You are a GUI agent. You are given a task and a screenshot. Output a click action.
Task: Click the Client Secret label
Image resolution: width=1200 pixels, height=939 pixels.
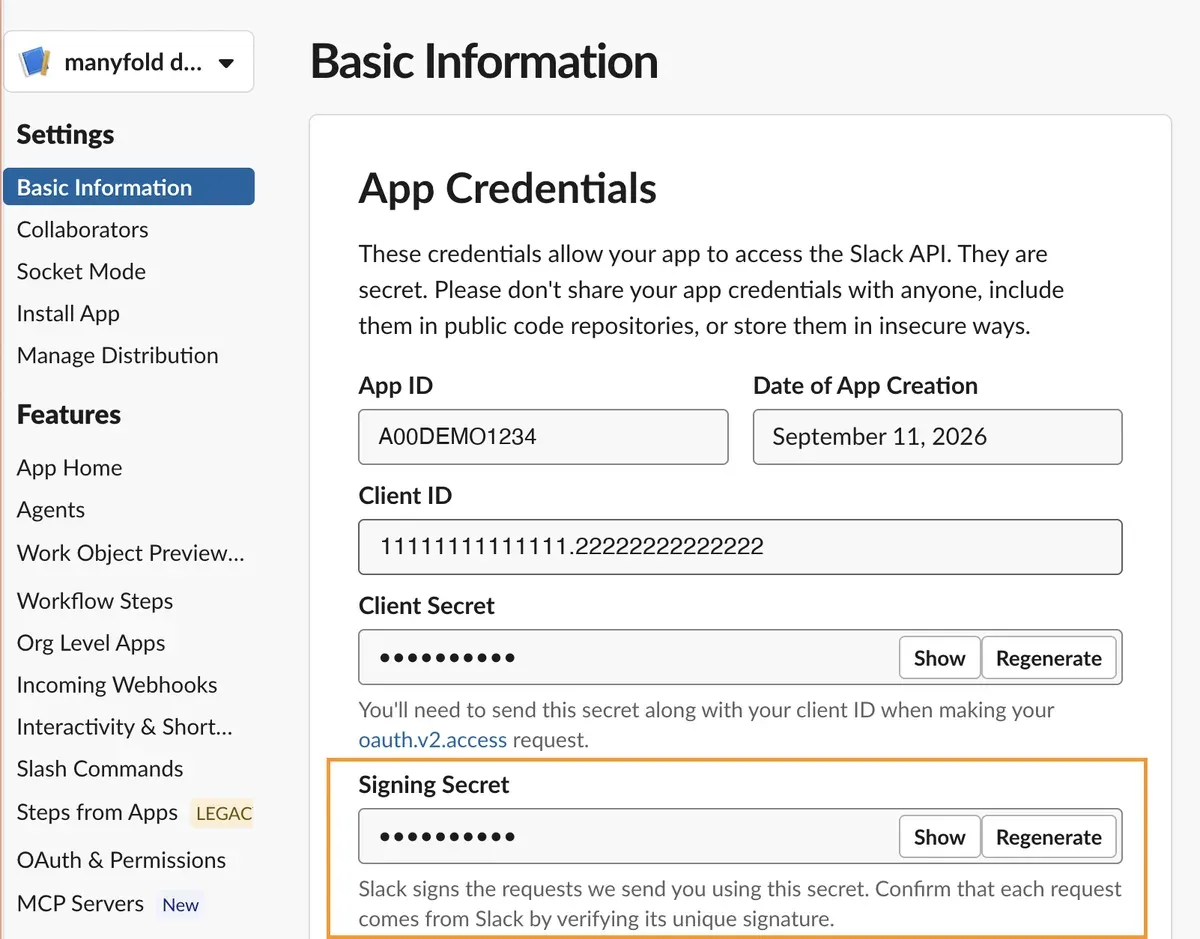pyautogui.click(x=427, y=606)
